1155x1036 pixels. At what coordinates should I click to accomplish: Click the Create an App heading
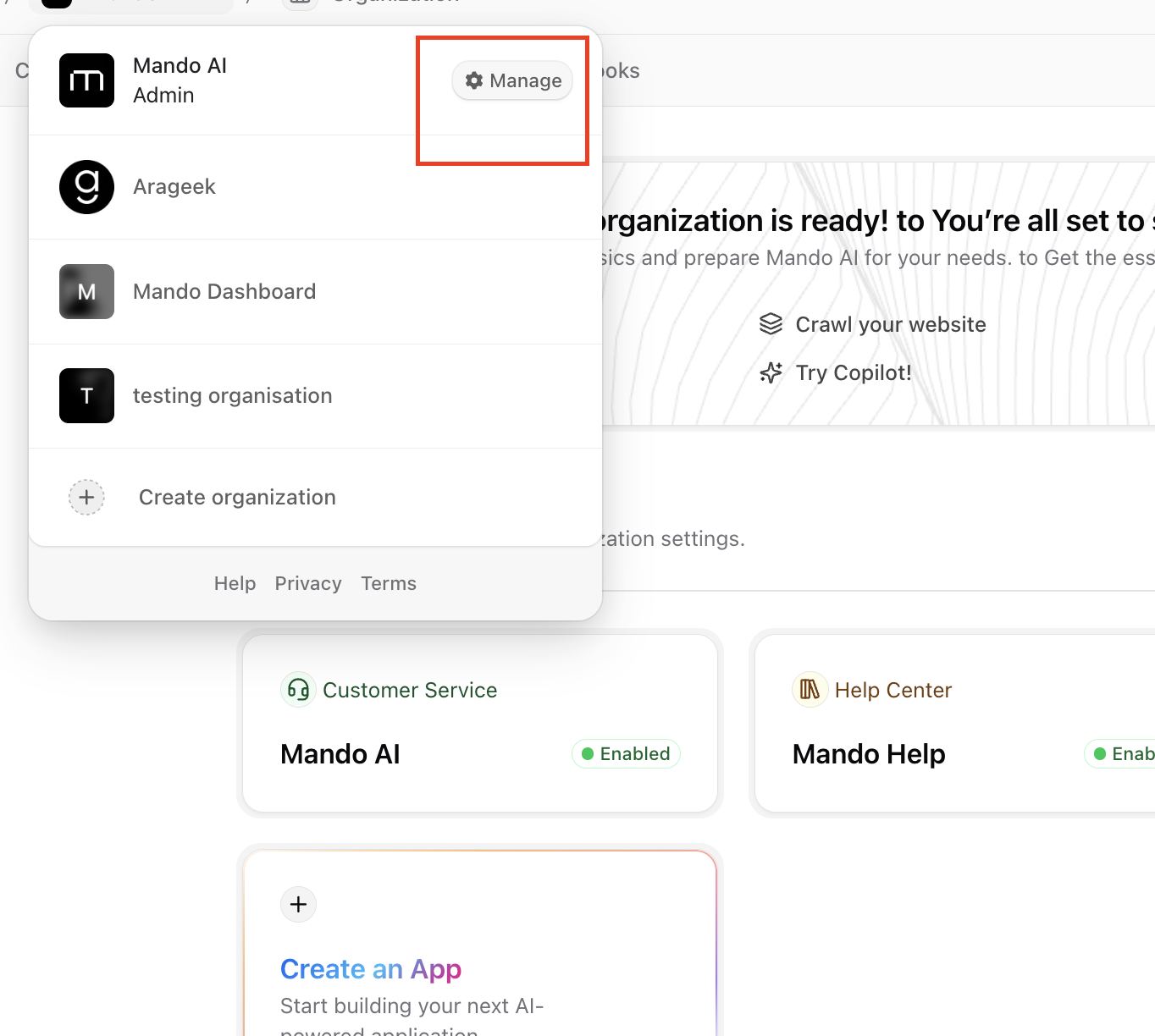[371, 969]
